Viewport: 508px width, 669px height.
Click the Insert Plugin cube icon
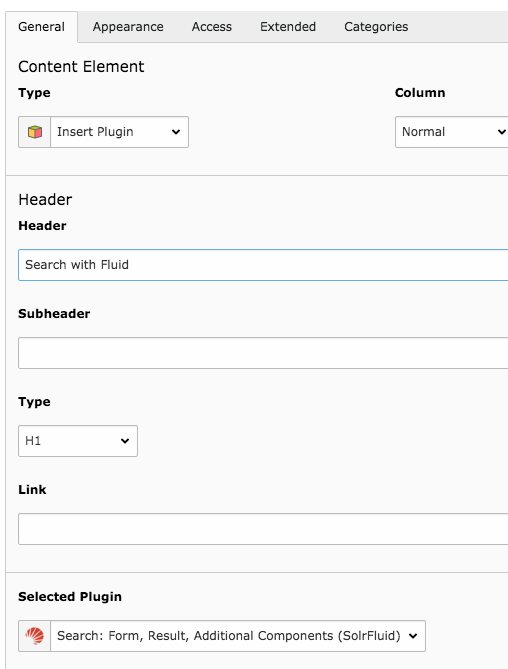35,132
